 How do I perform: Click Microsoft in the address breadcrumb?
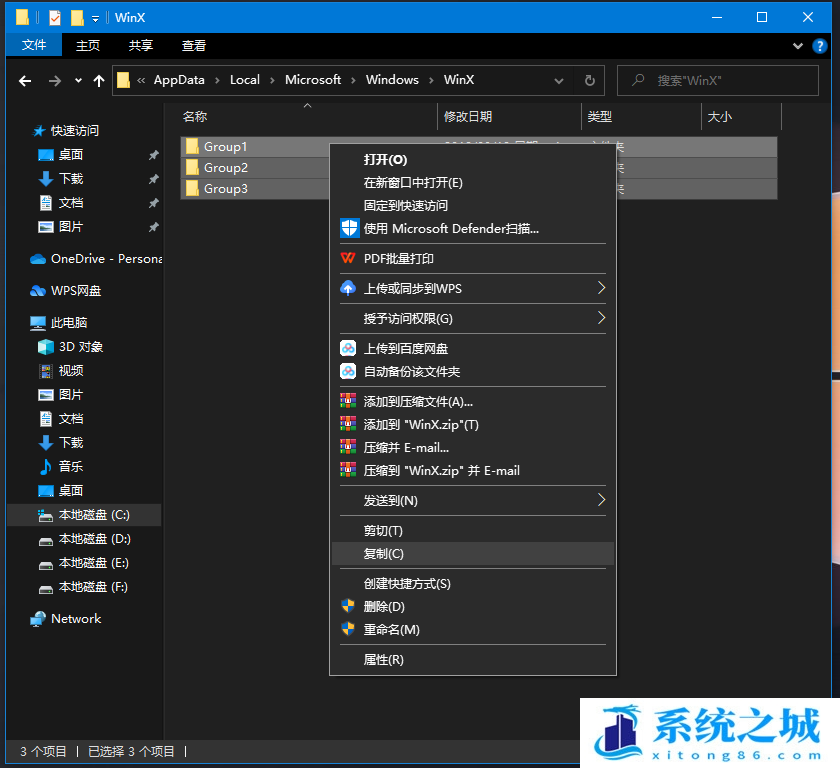click(x=313, y=80)
